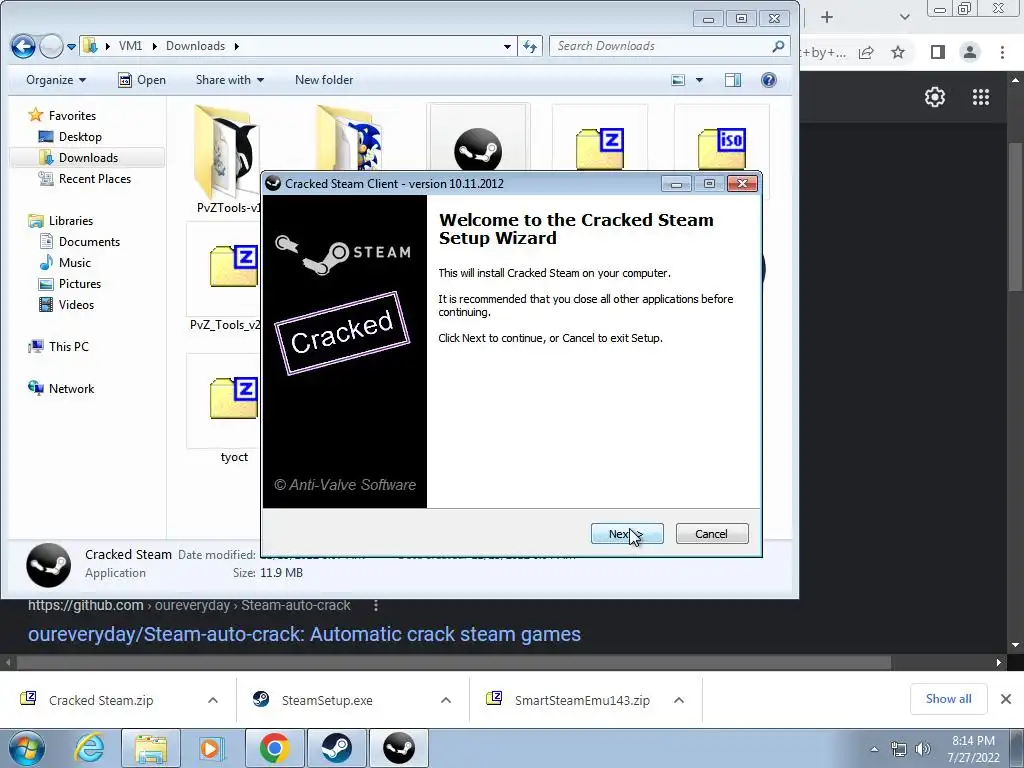Switch to Chrome on the taskbar

click(274, 748)
